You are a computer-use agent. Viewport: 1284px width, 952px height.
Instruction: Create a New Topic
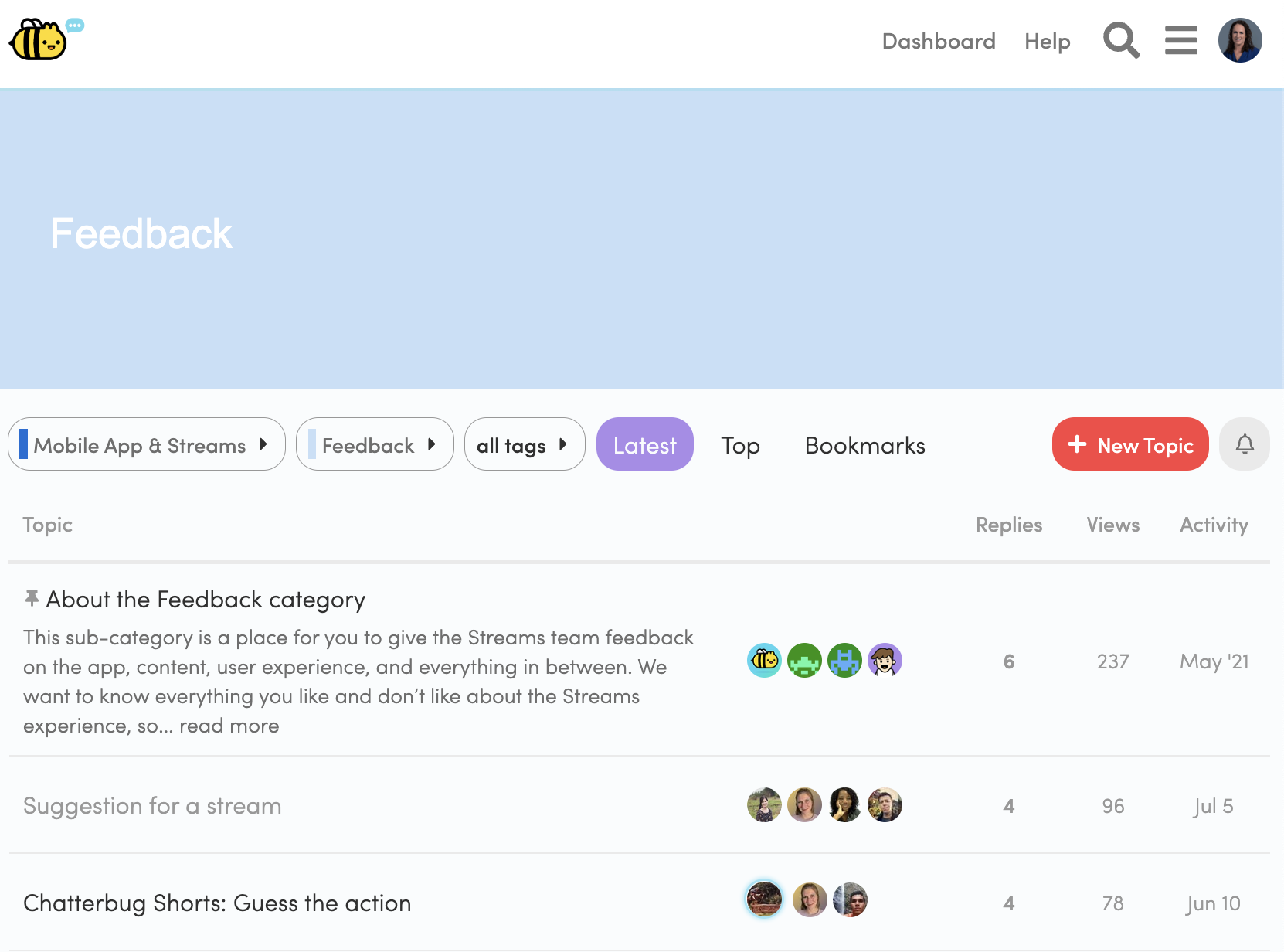(1129, 445)
